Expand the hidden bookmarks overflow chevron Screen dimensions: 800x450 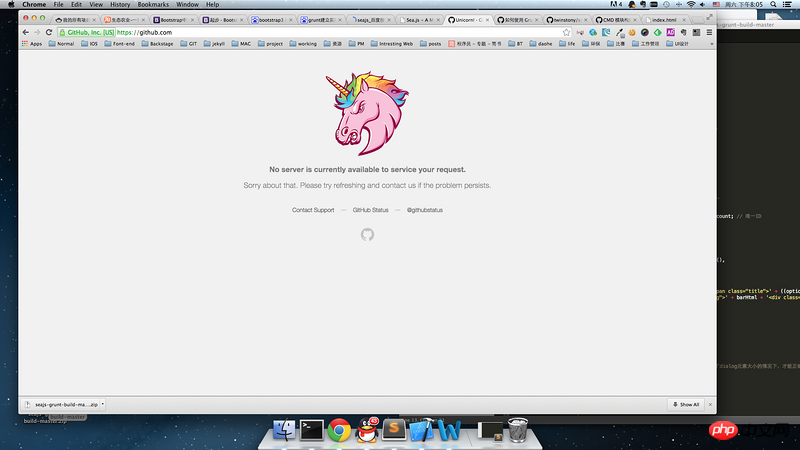712,44
